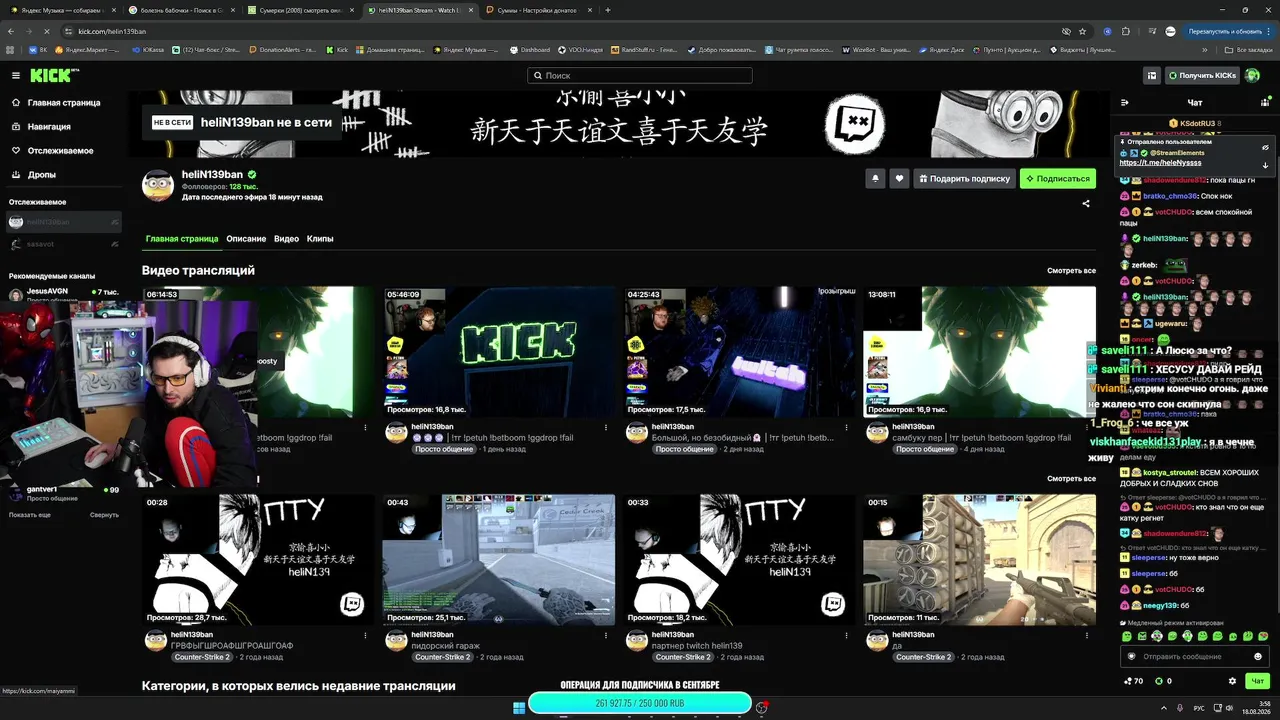Open the volume icon in system tray

1229,708
